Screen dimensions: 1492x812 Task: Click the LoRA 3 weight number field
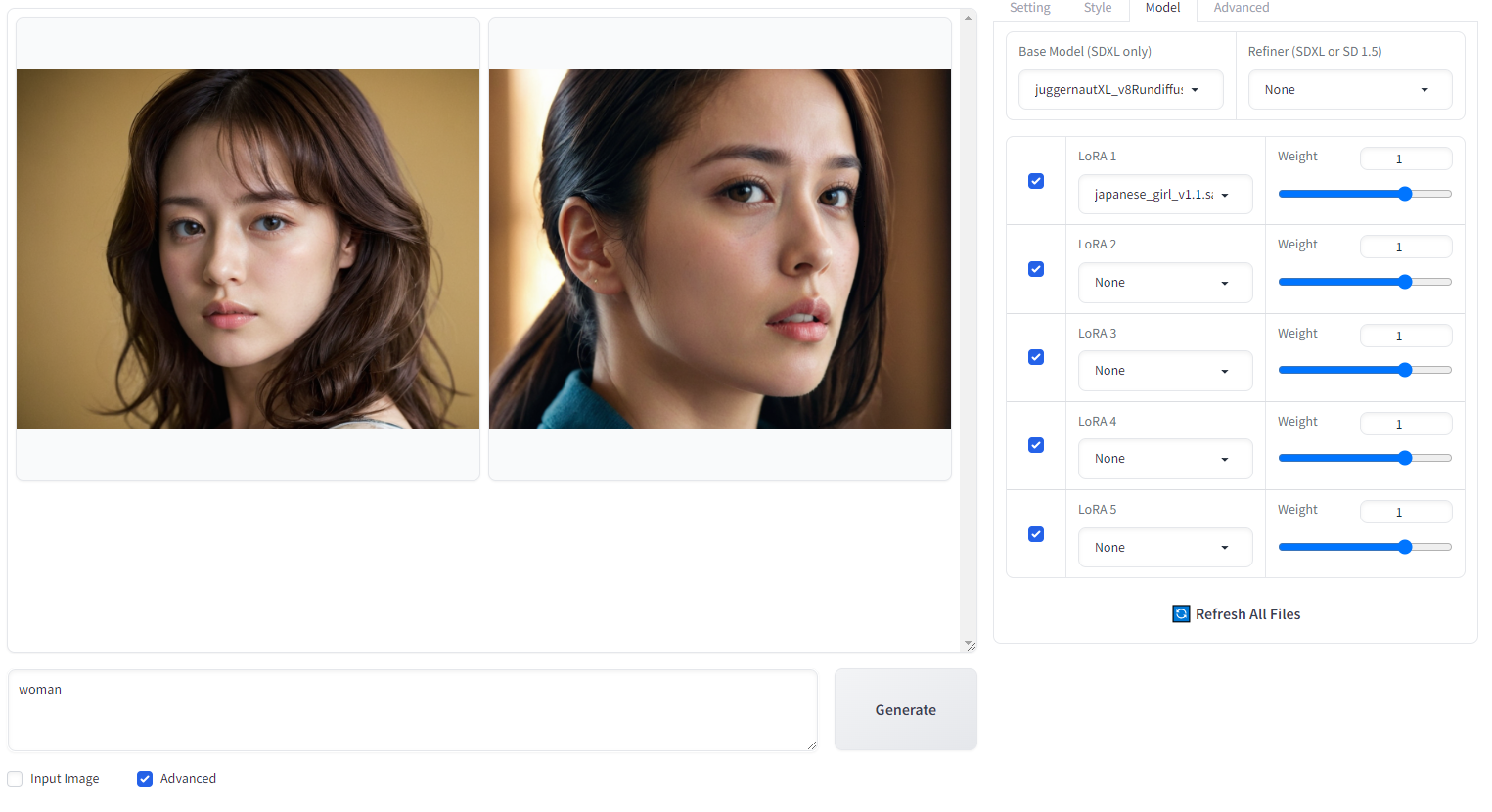click(1406, 336)
